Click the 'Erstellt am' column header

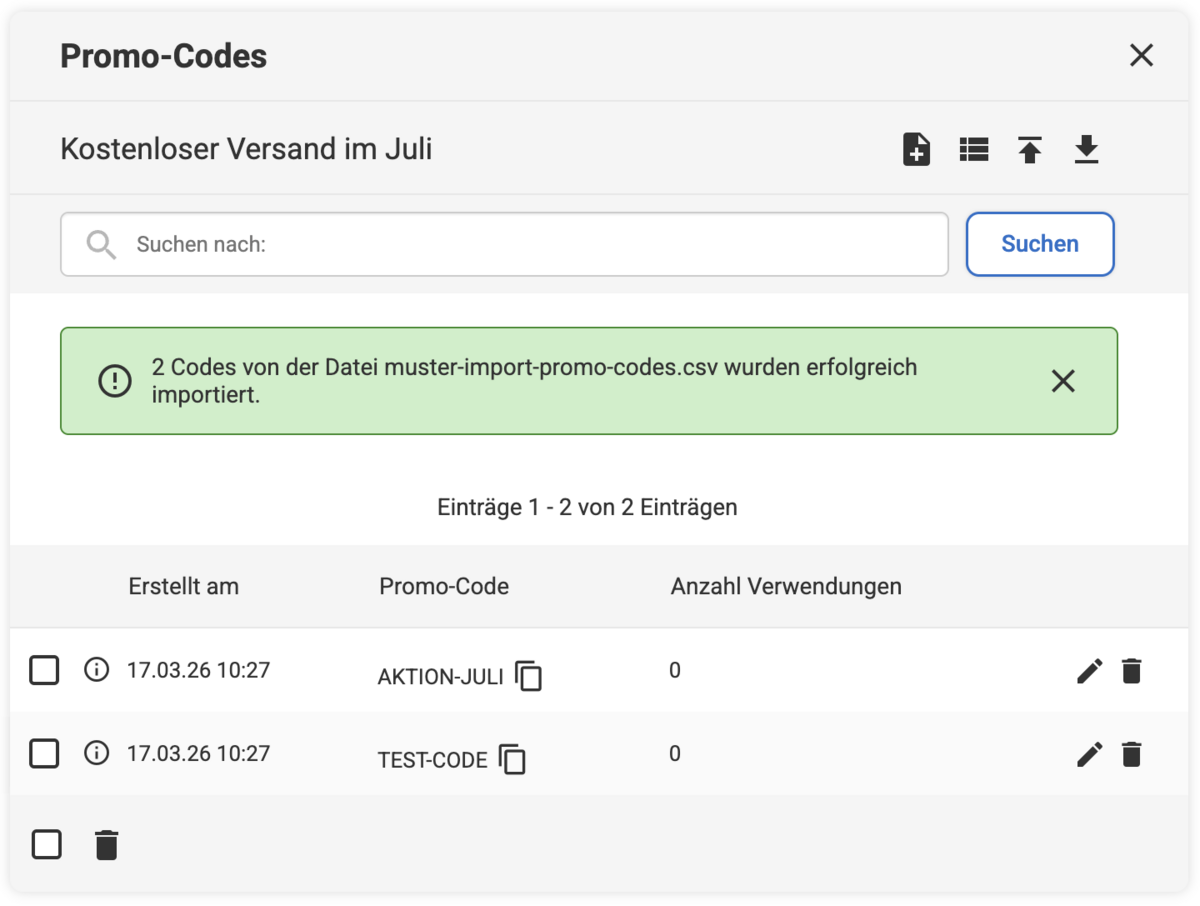coord(184,587)
